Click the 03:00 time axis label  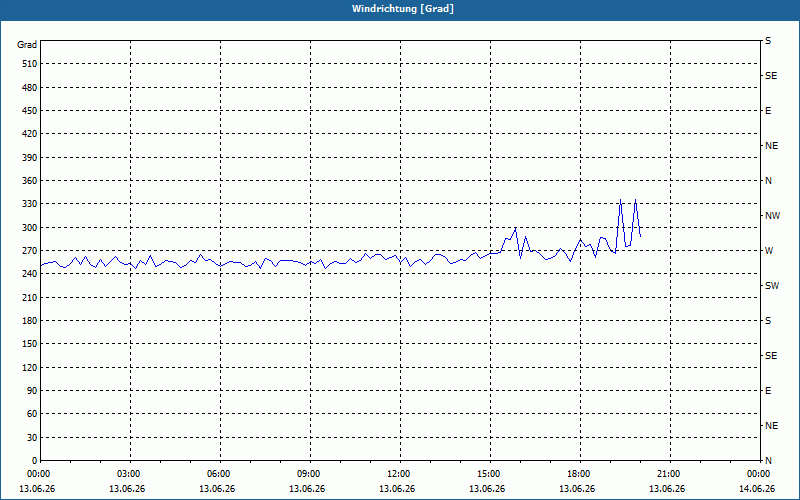pyautogui.click(x=130, y=474)
